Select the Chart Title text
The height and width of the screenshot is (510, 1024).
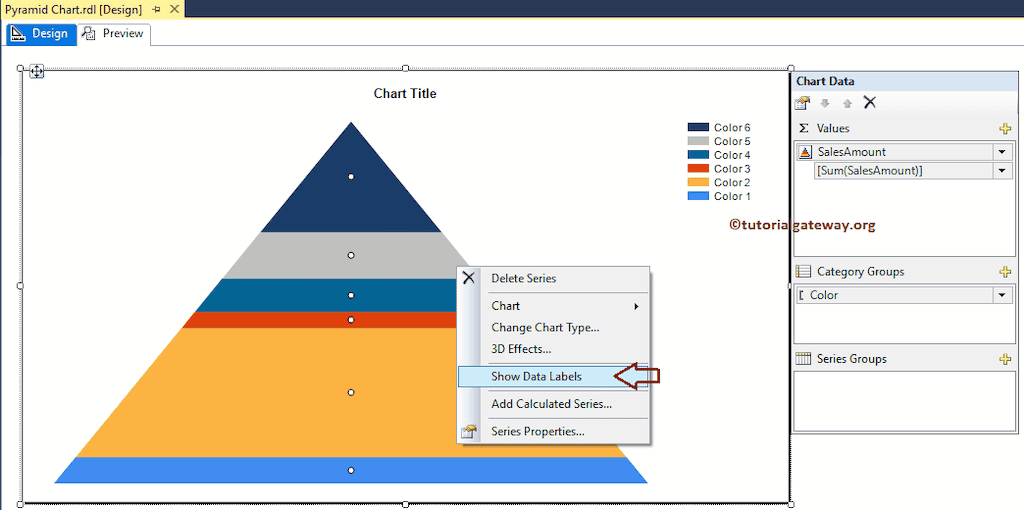(405, 93)
